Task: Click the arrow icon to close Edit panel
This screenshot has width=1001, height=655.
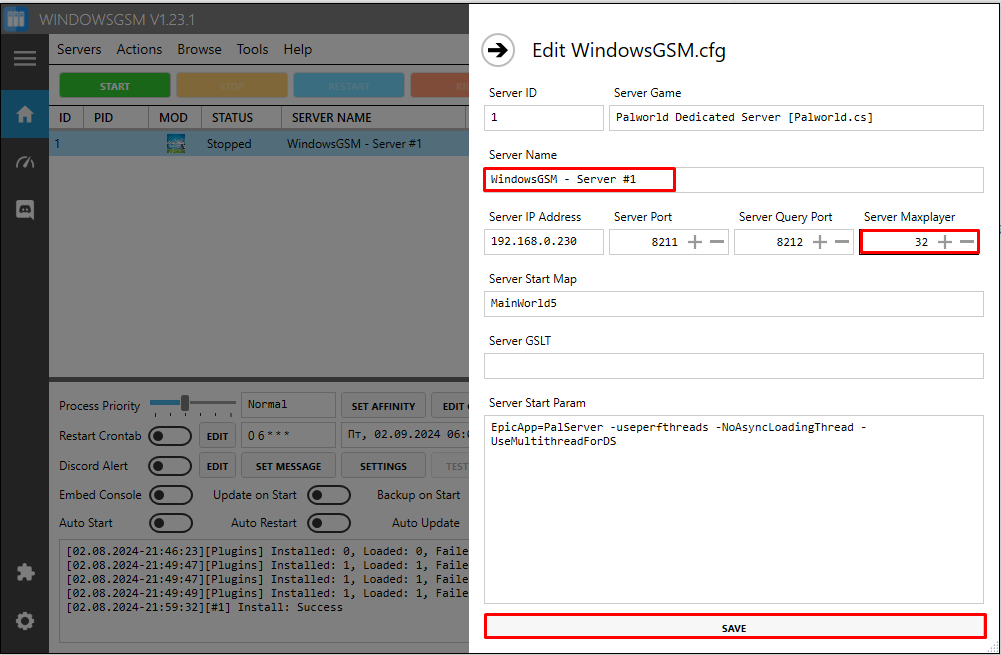Action: pyautogui.click(x=498, y=50)
